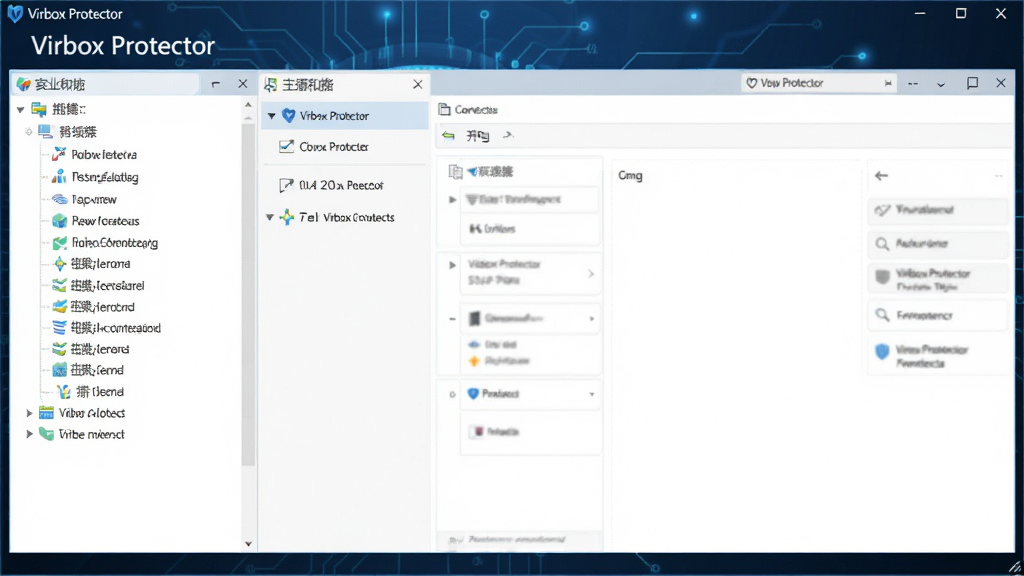The height and width of the screenshot is (576, 1024).
Task: Click the Femd picture icon in tree
Action: pos(59,370)
